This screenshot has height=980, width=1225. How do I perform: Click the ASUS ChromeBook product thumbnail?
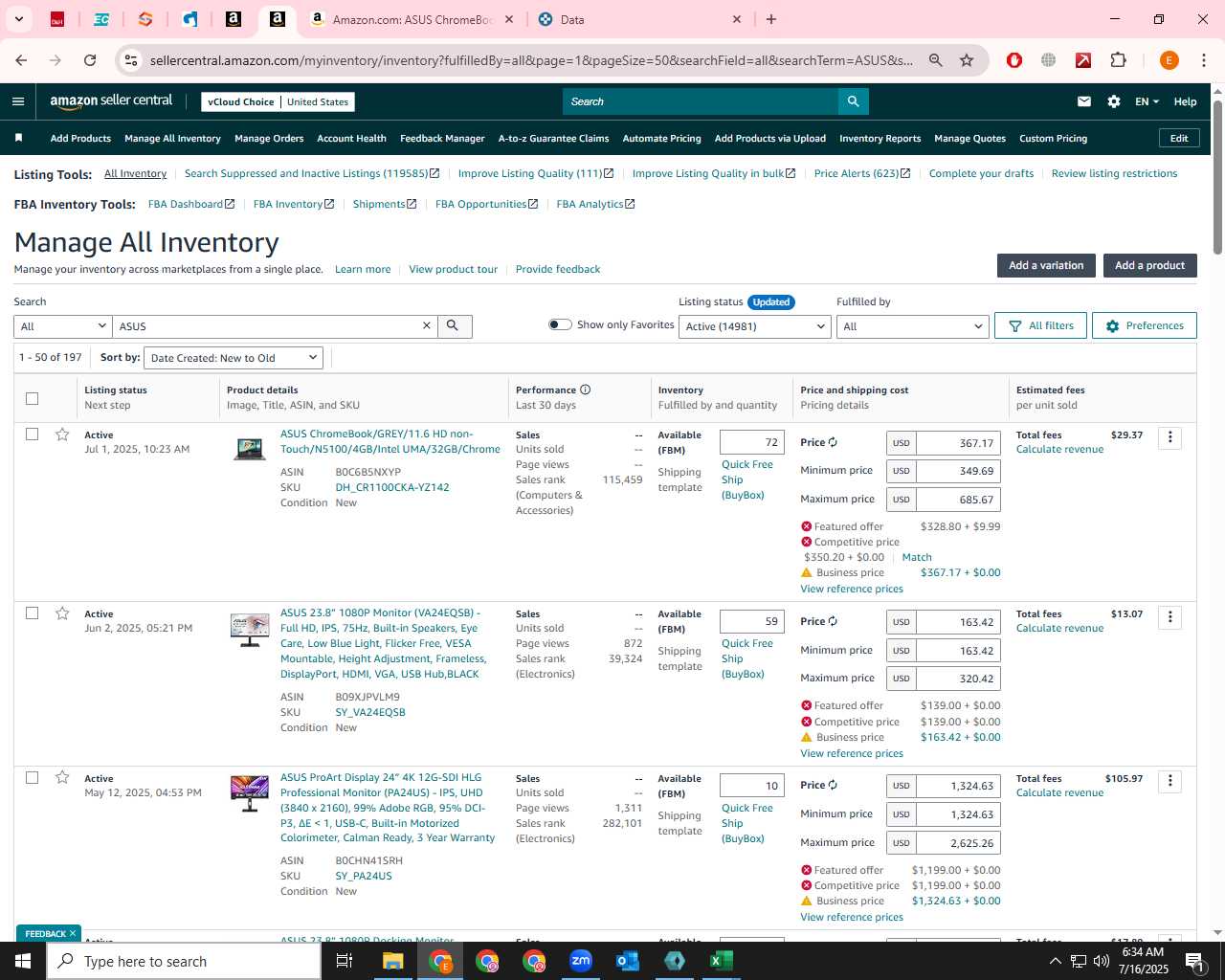tap(250, 448)
